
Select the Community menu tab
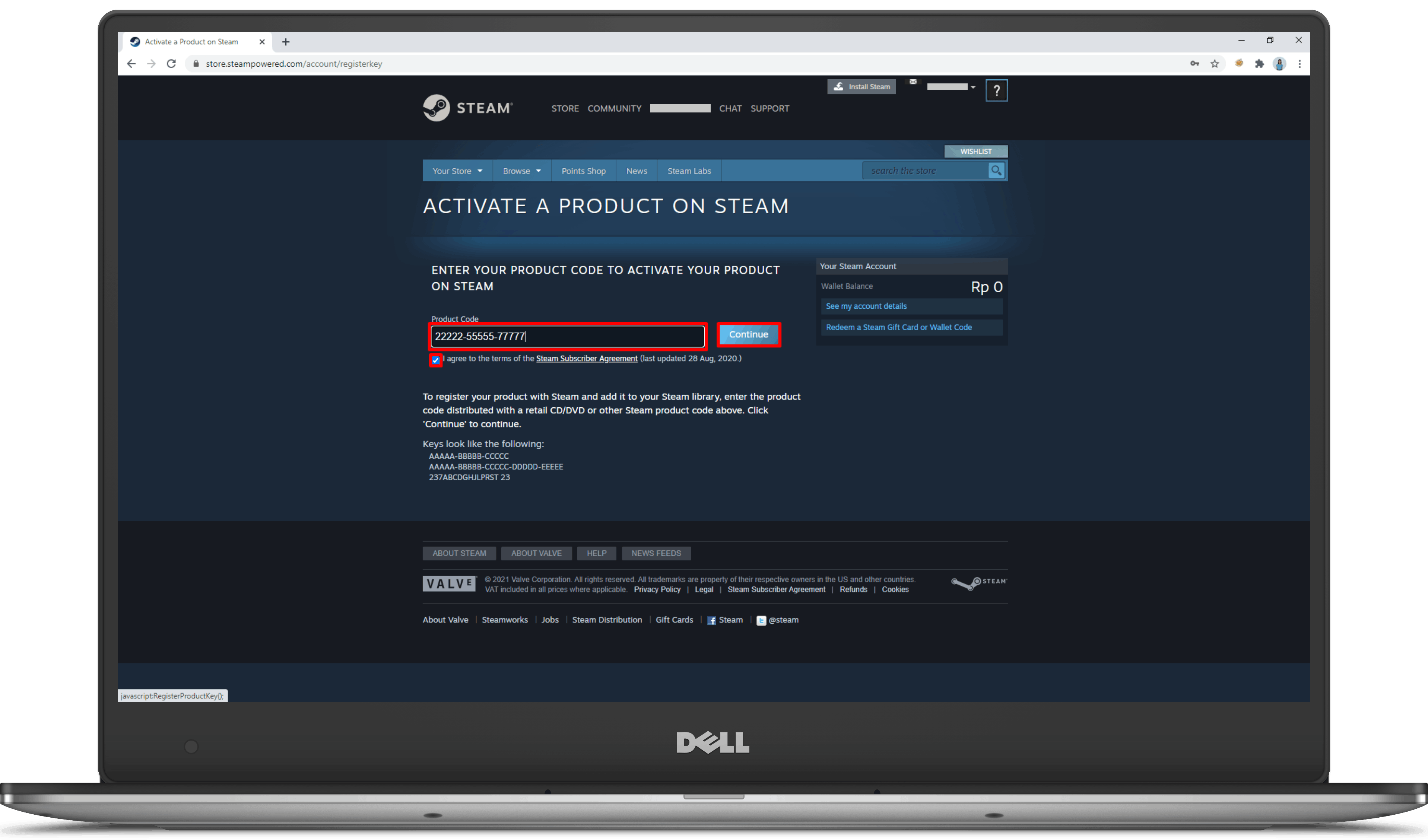614,108
